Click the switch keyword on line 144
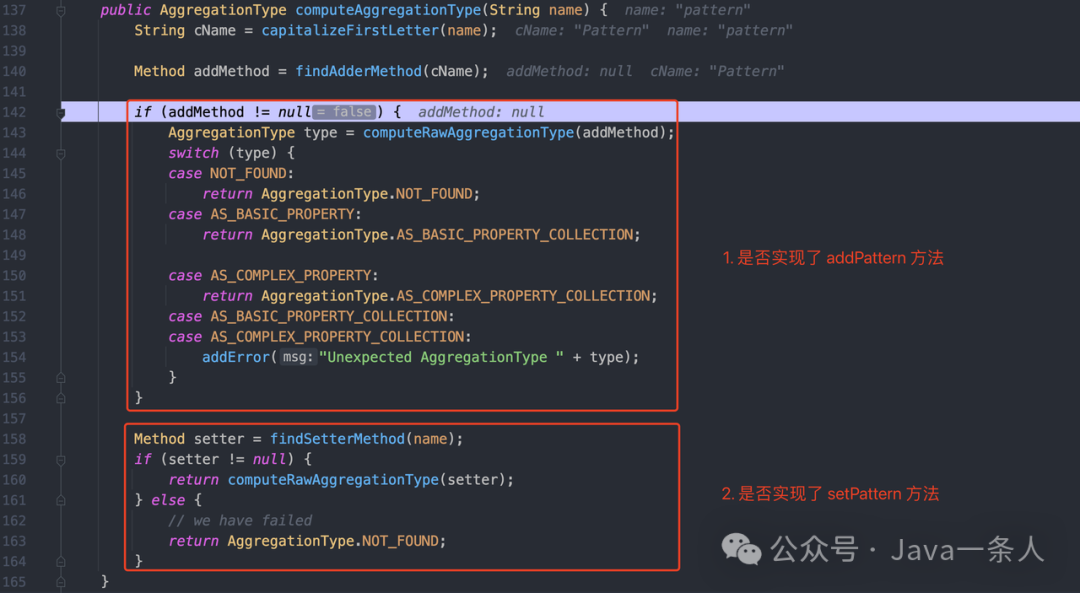Screen dimensions: 1080x593 pos(194,153)
